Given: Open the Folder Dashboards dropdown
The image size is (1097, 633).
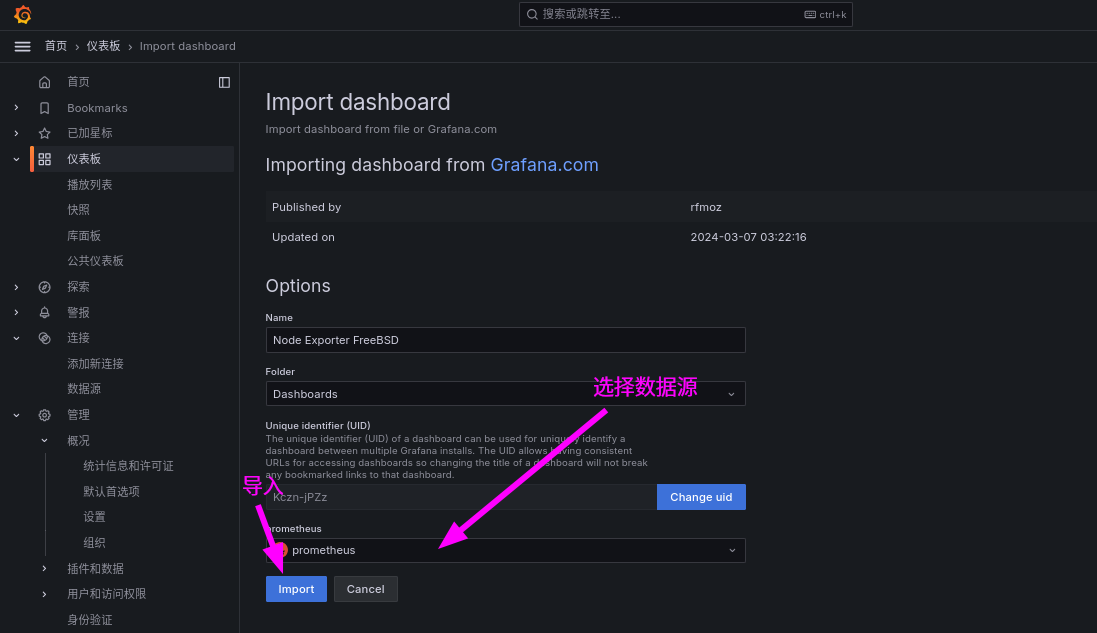Looking at the screenshot, I should [505, 394].
